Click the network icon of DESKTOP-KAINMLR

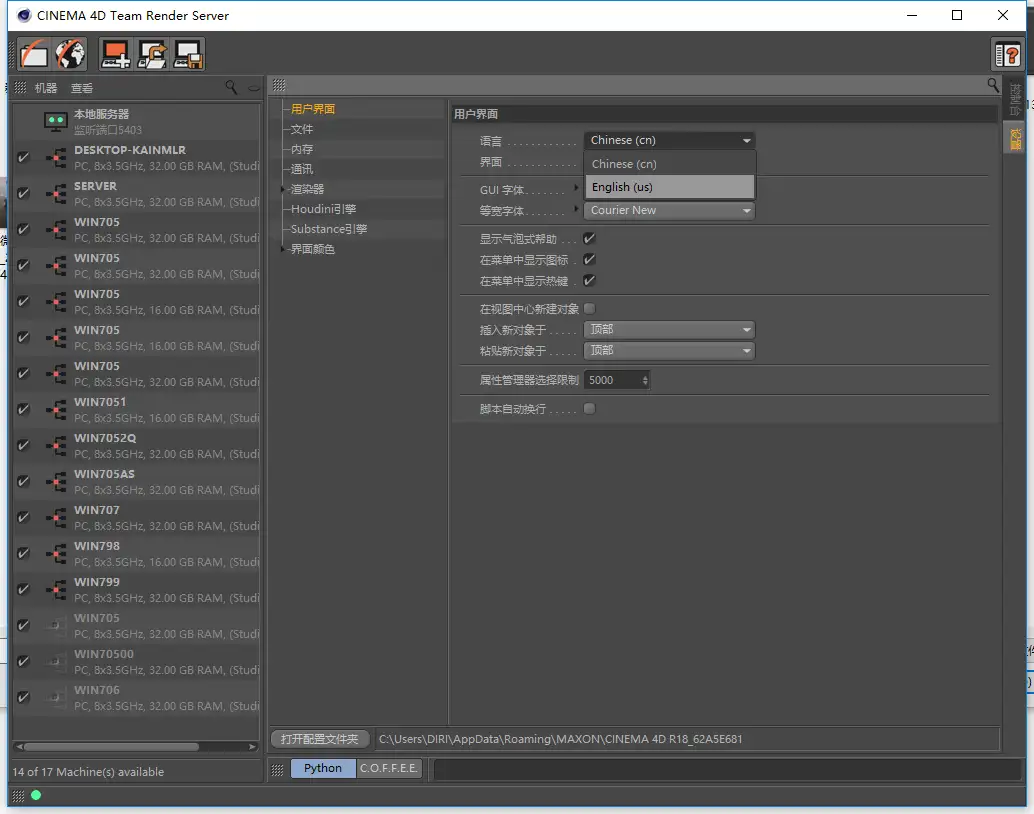[x=57, y=158]
